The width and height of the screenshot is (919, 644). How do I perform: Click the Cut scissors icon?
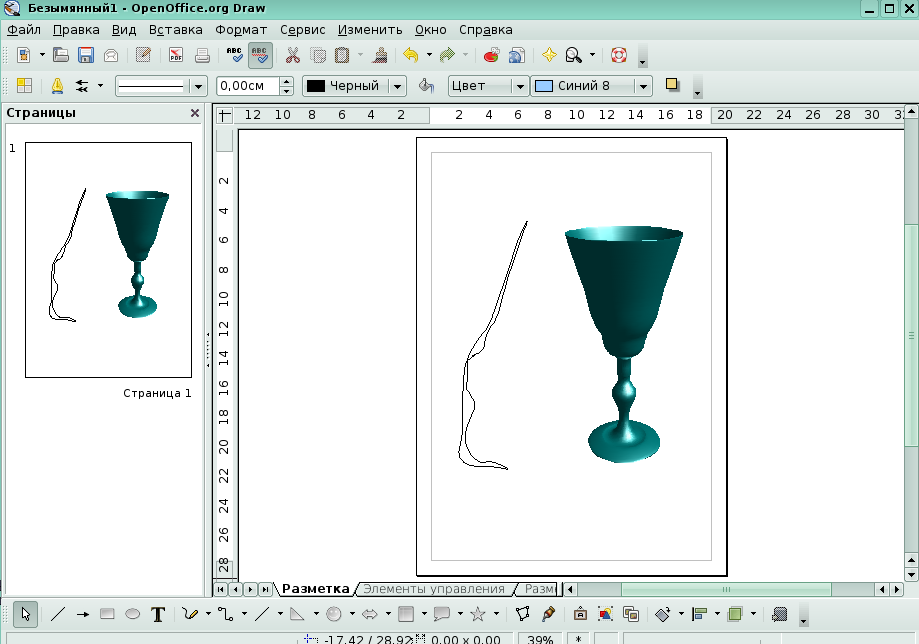293,55
